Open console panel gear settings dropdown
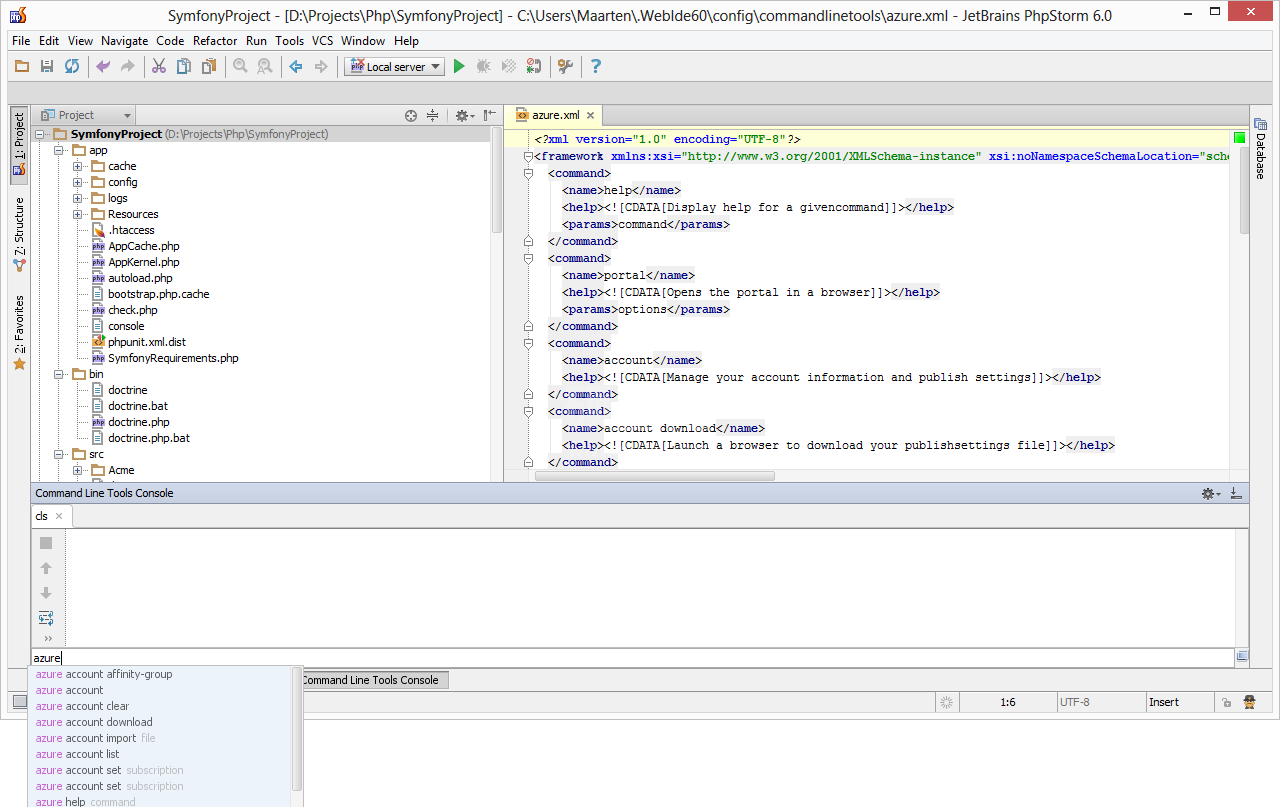1280x807 pixels. click(1211, 493)
